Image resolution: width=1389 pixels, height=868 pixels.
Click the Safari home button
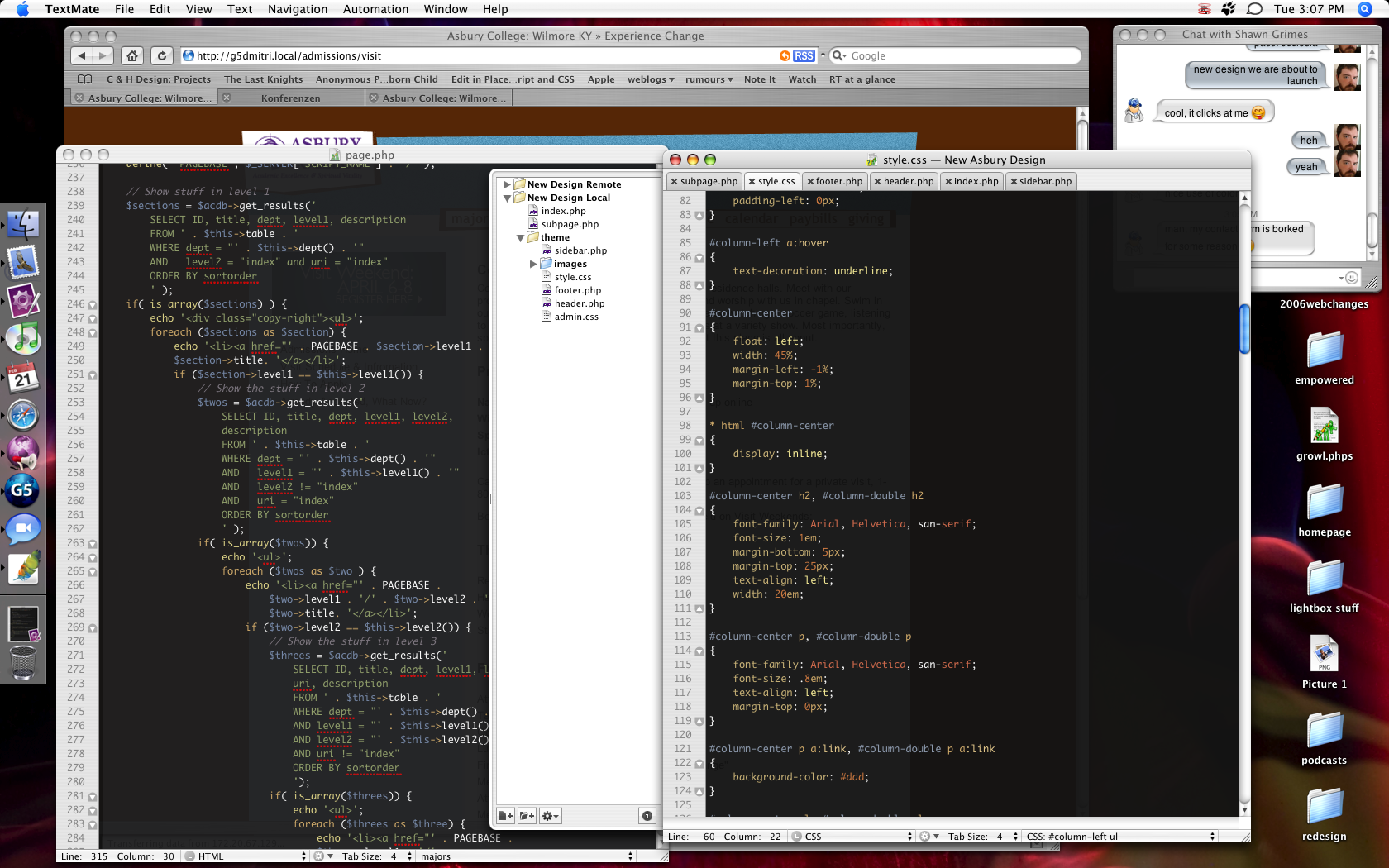pos(131,55)
